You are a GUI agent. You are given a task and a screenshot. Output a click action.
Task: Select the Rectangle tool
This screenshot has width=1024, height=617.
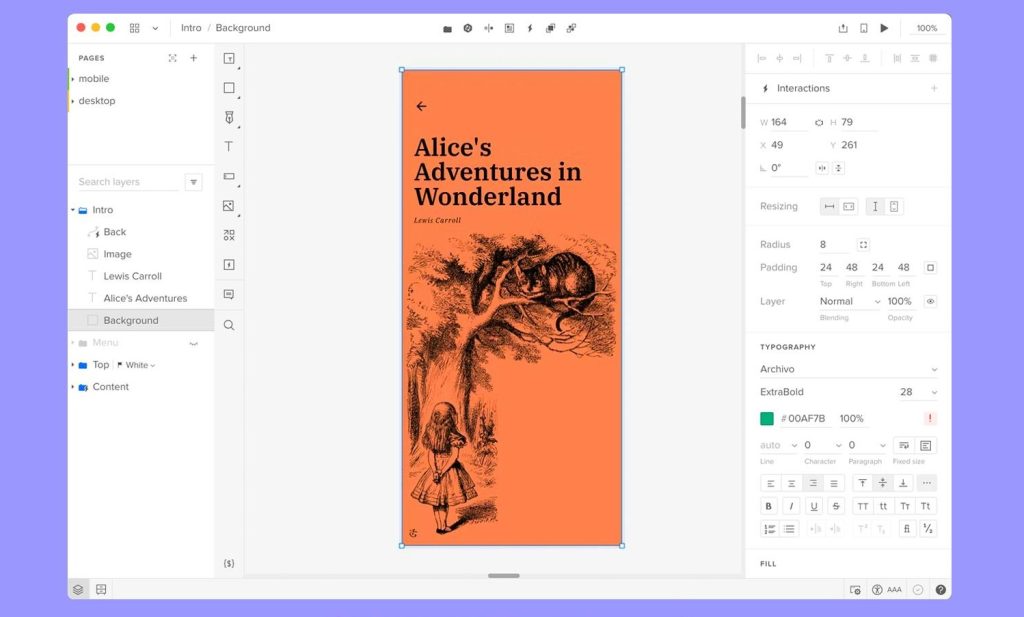point(229,88)
